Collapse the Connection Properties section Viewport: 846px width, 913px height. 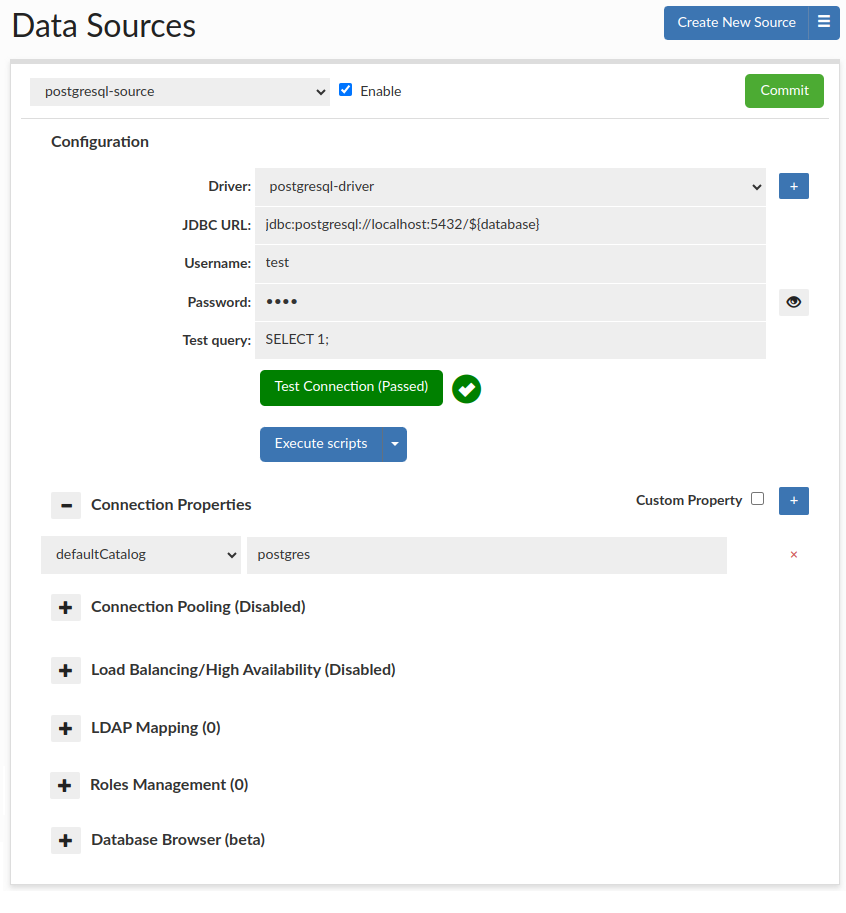point(66,505)
